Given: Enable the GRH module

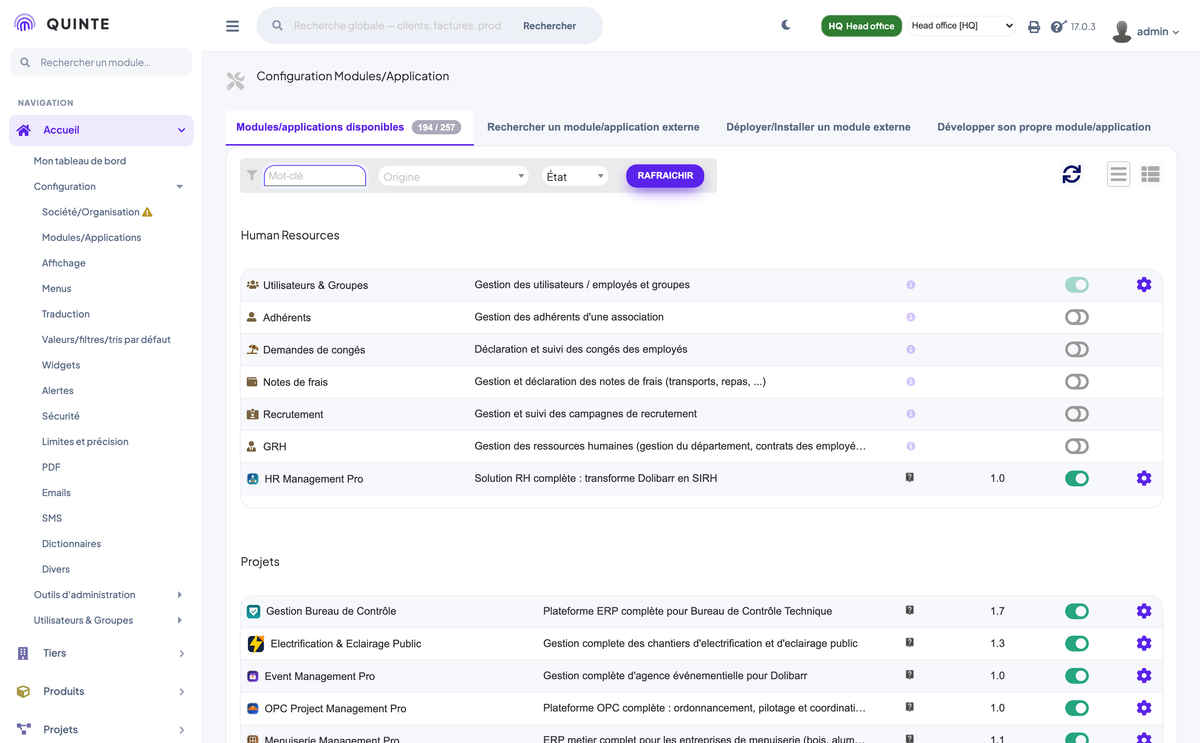Looking at the screenshot, I should (x=1077, y=446).
